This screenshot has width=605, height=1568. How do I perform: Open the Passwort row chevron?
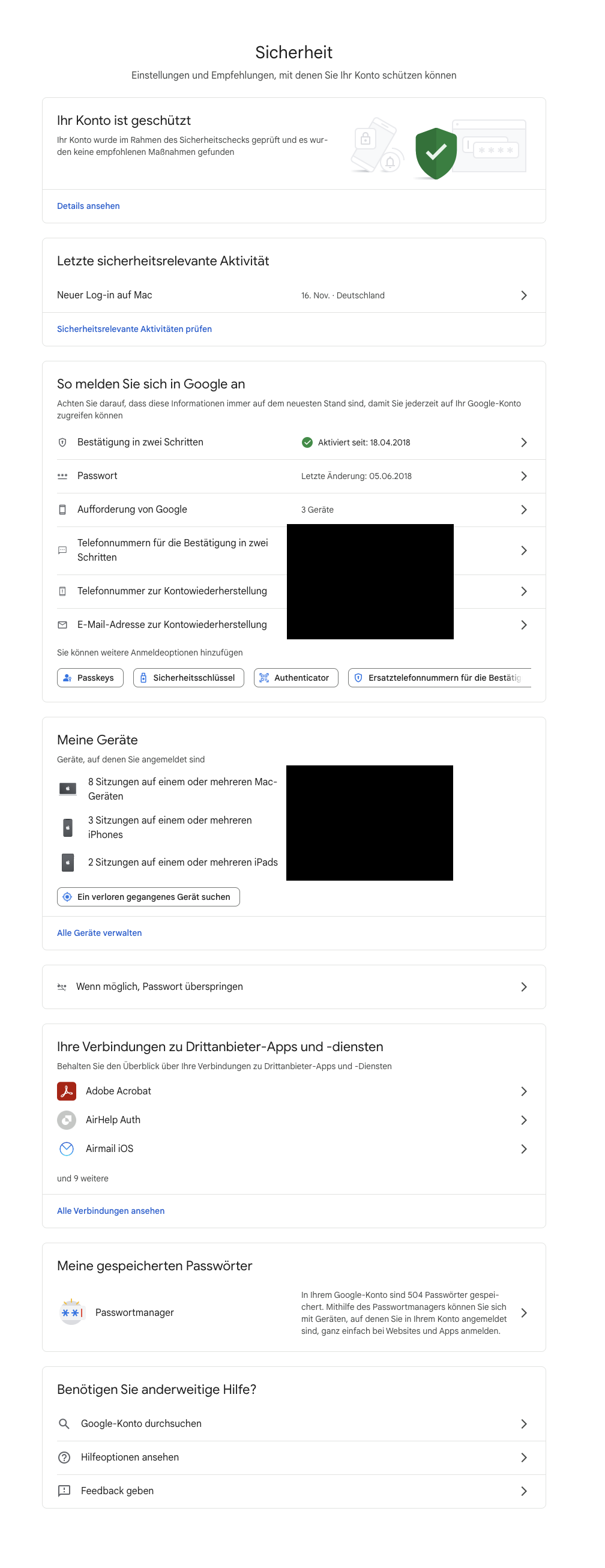tap(523, 476)
